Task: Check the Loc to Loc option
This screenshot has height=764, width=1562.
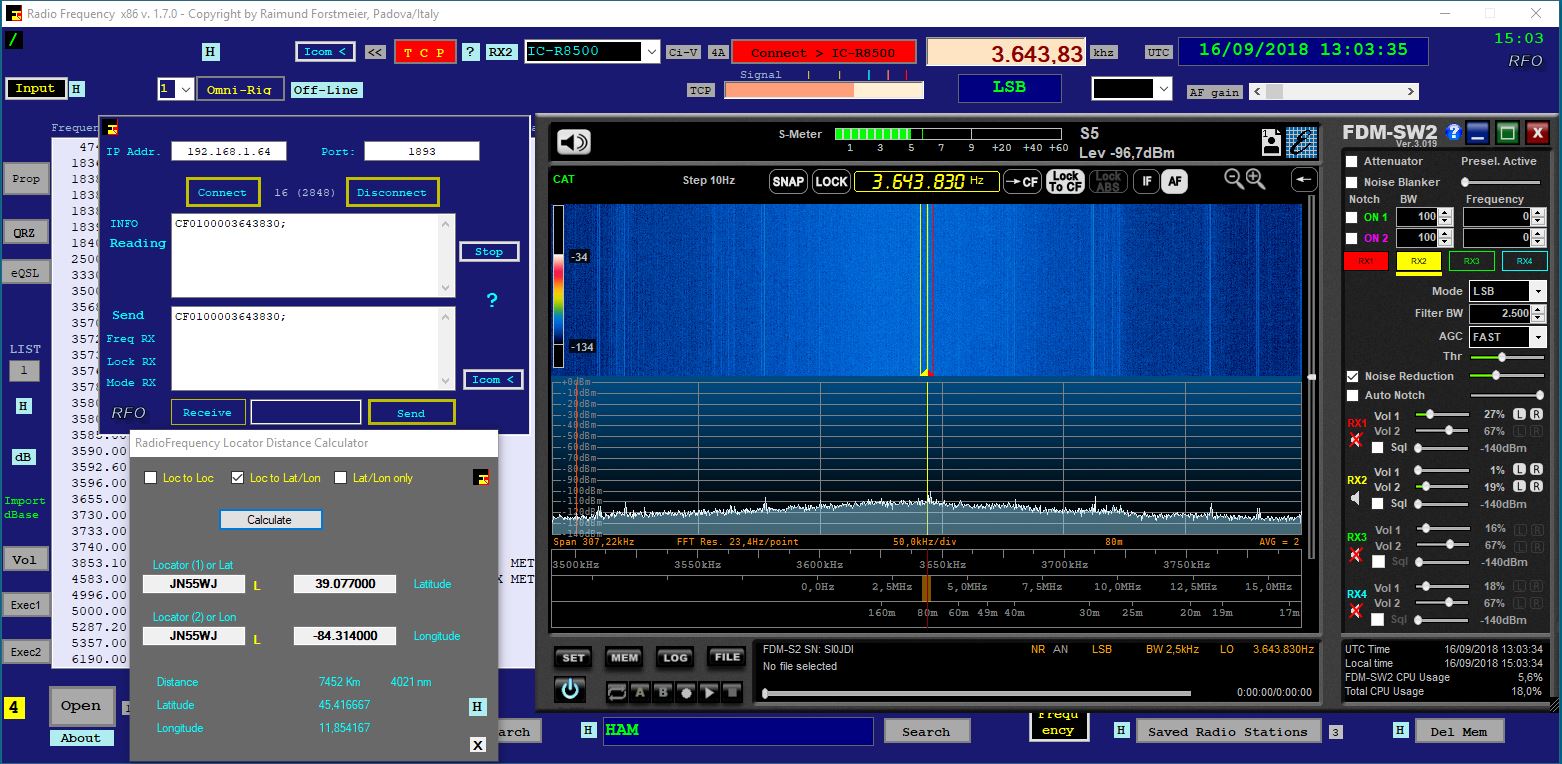Action: (x=152, y=478)
